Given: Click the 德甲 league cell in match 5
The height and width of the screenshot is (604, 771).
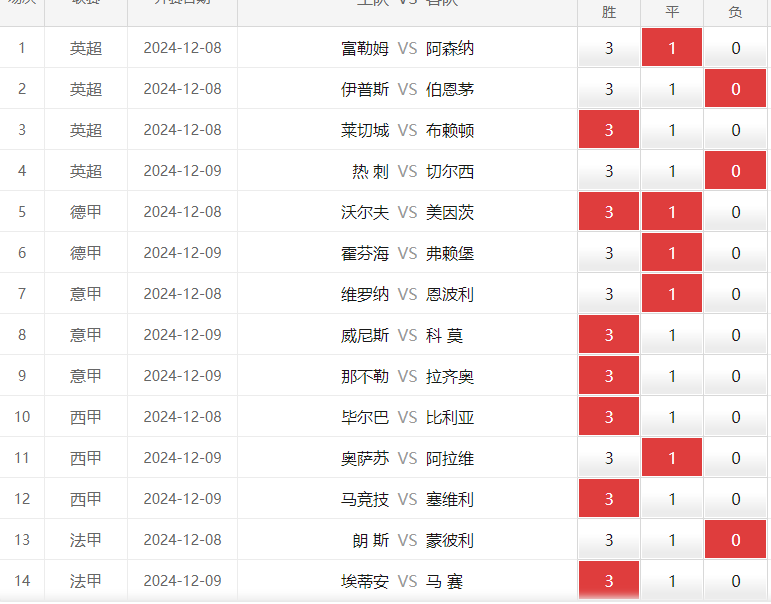Looking at the screenshot, I should [x=86, y=212].
